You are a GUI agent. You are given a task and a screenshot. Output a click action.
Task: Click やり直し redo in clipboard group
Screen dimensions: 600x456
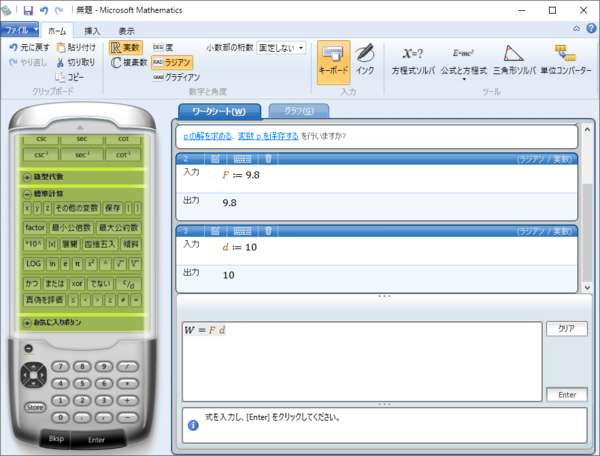pos(28,62)
